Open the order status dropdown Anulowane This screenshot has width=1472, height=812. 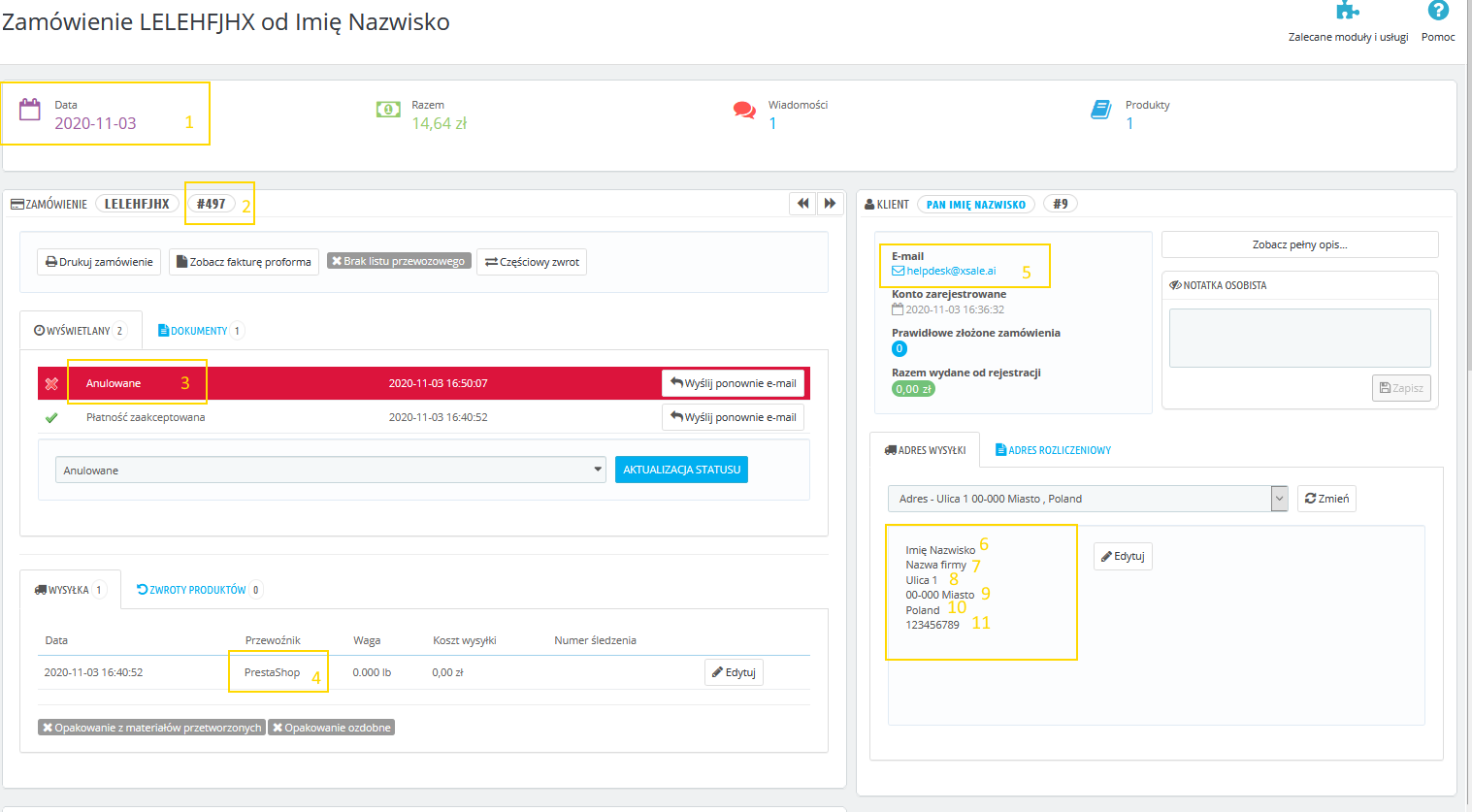coord(330,471)
